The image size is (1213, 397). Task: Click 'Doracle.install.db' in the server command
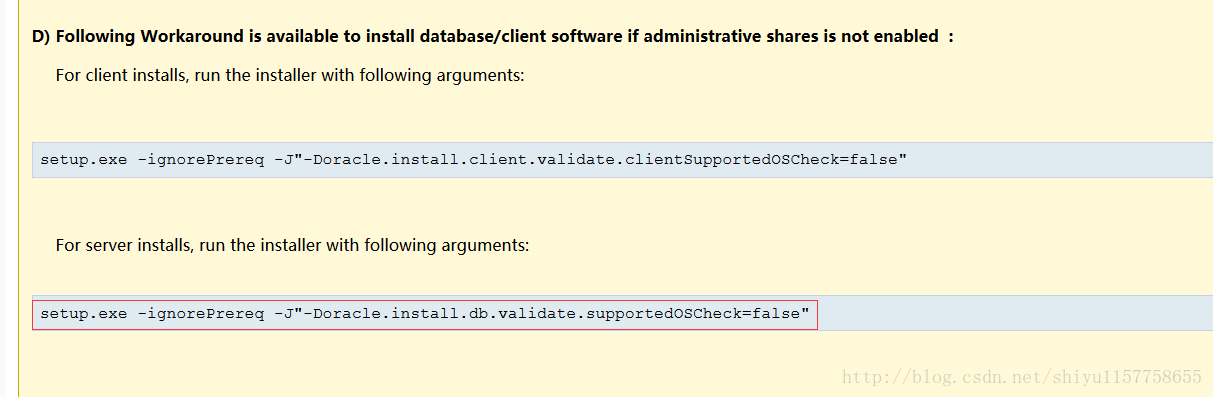[x=400, y=314]
